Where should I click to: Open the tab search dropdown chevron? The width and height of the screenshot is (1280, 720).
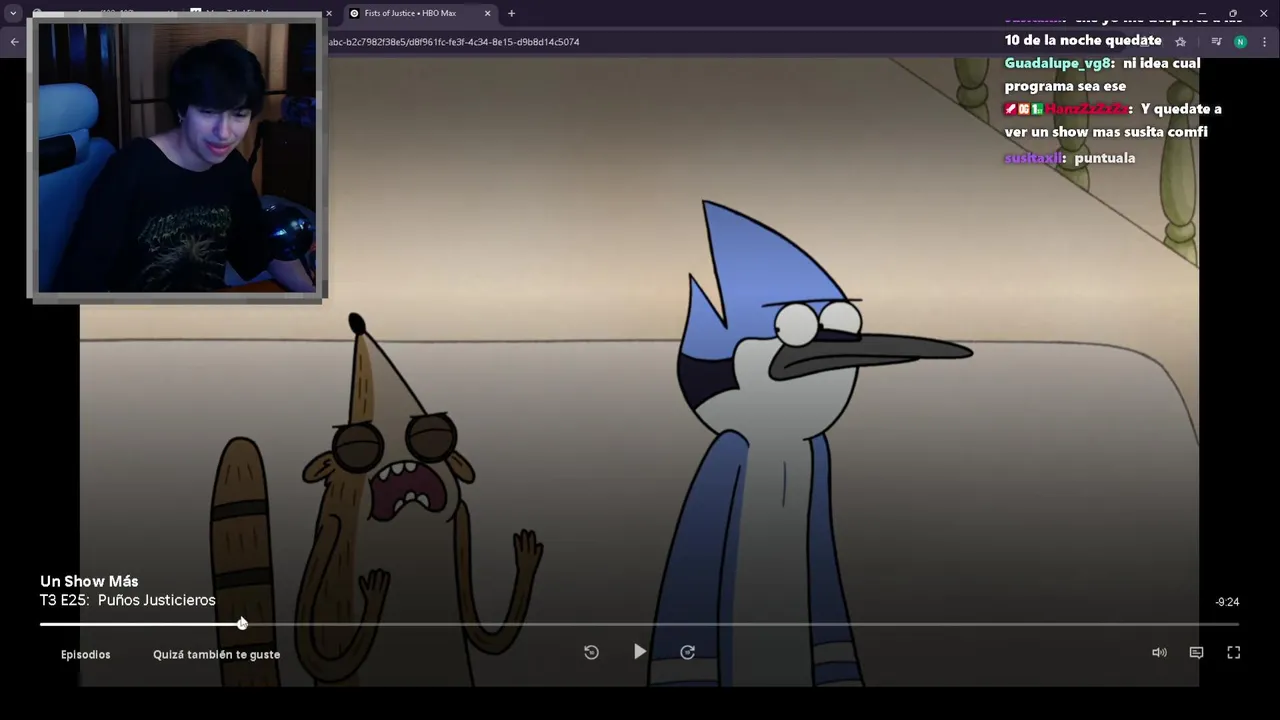point(13,13)
